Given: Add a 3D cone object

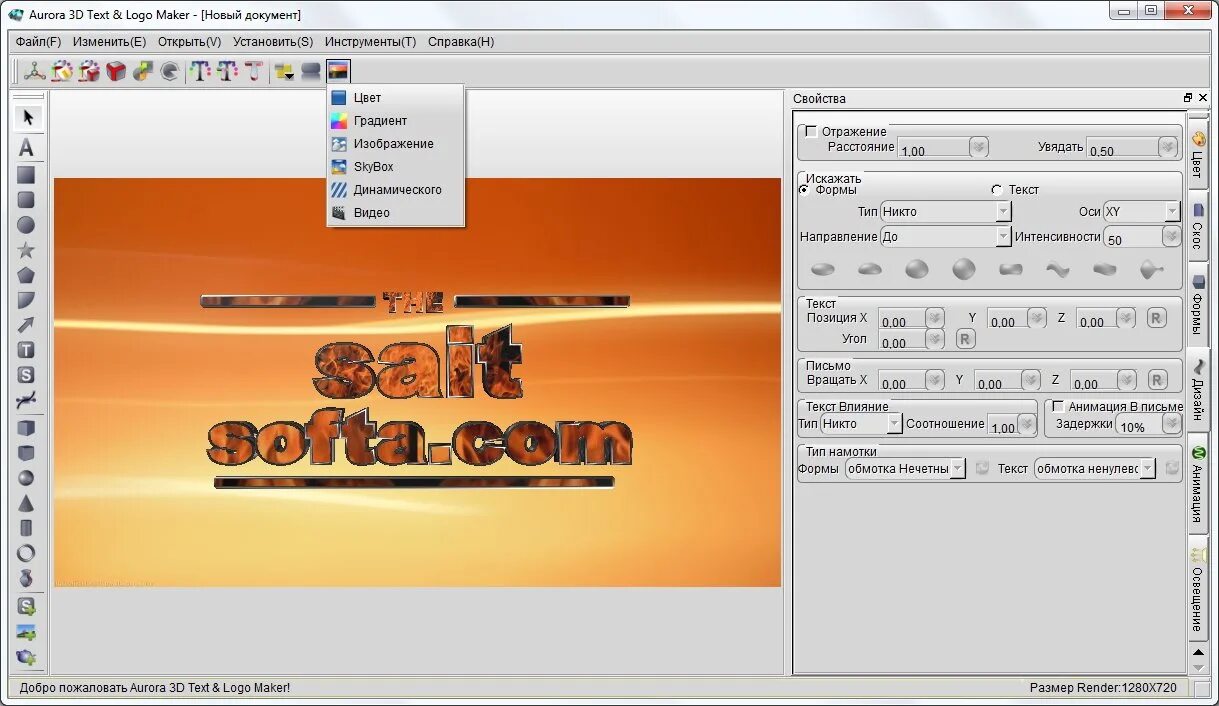Looking at the screenshot, I should click(x=27, y=503).
